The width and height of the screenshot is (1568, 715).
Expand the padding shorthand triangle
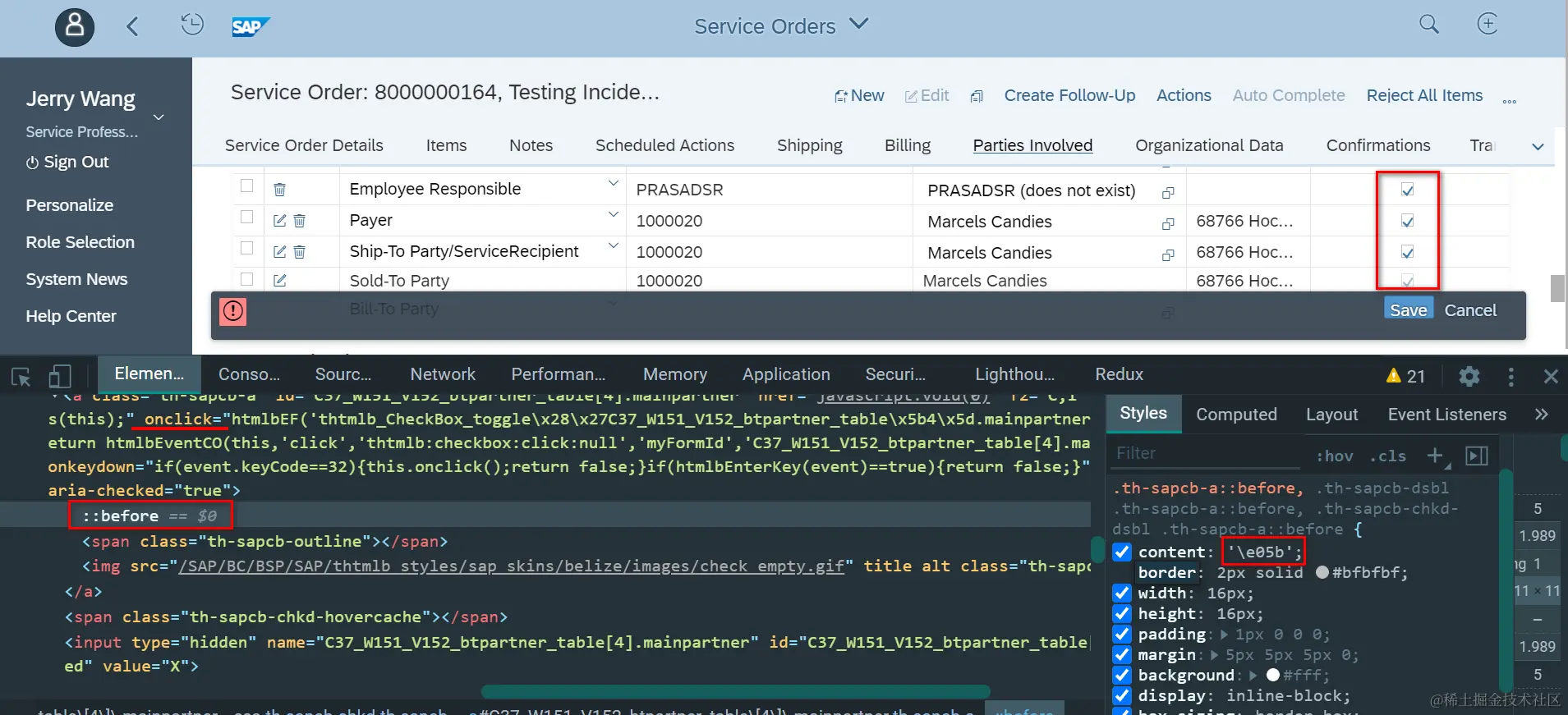coord(1225,635)
